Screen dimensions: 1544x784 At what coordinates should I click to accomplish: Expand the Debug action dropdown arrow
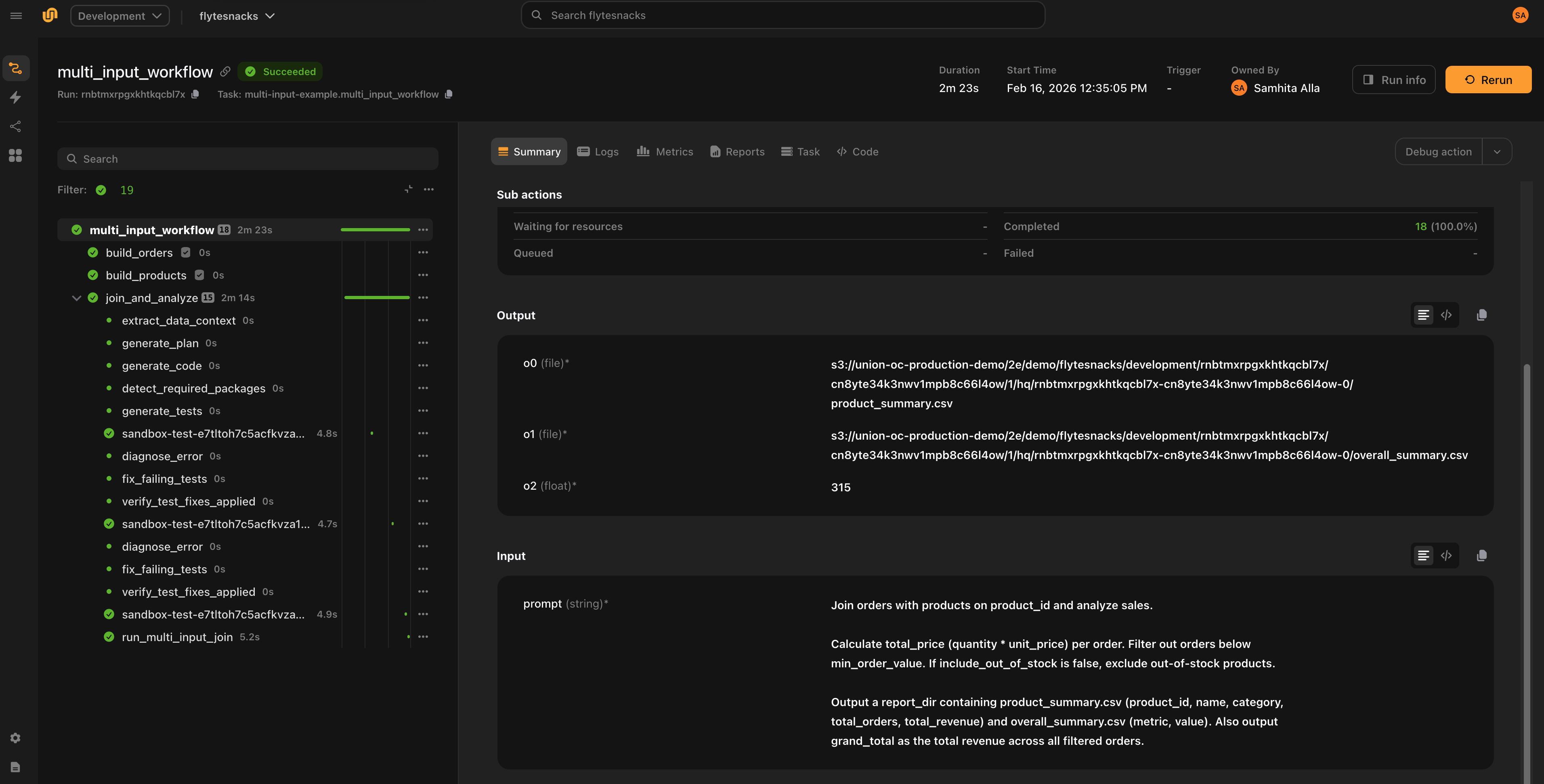click(1497, 152)
